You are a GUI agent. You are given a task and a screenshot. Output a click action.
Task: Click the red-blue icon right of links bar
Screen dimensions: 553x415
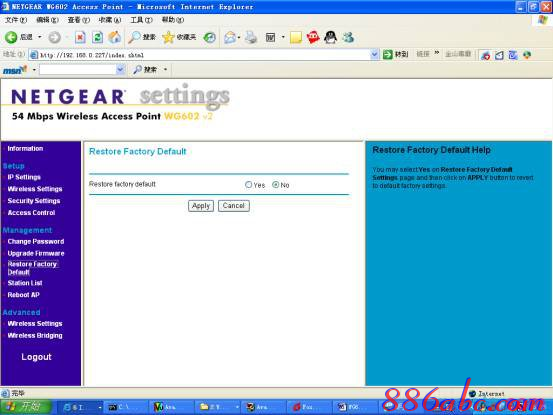[486, 55]
